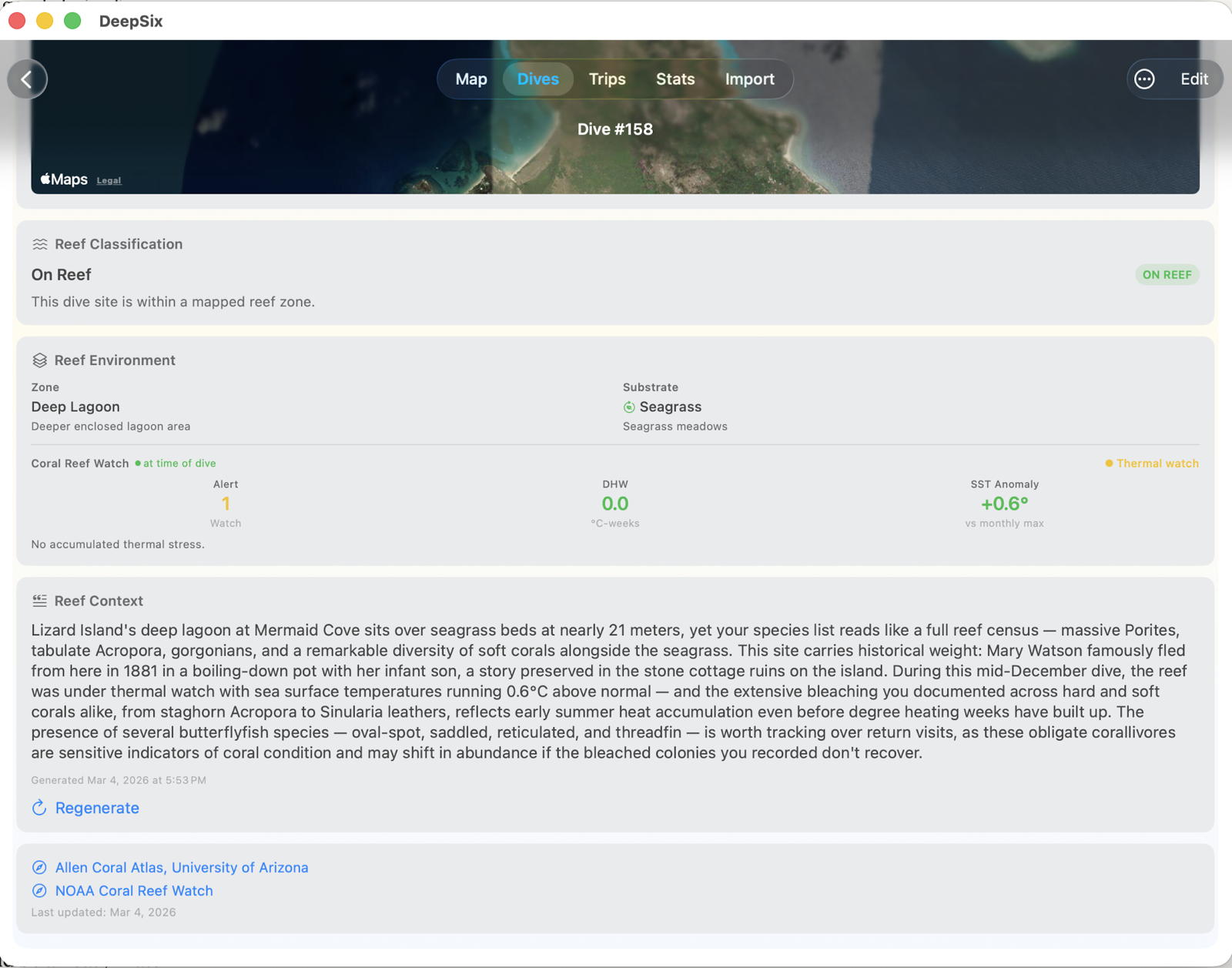Click the 'On Reef' classification heading
The width and height of the screenshot is (1232, 968).
pos(61,275)
